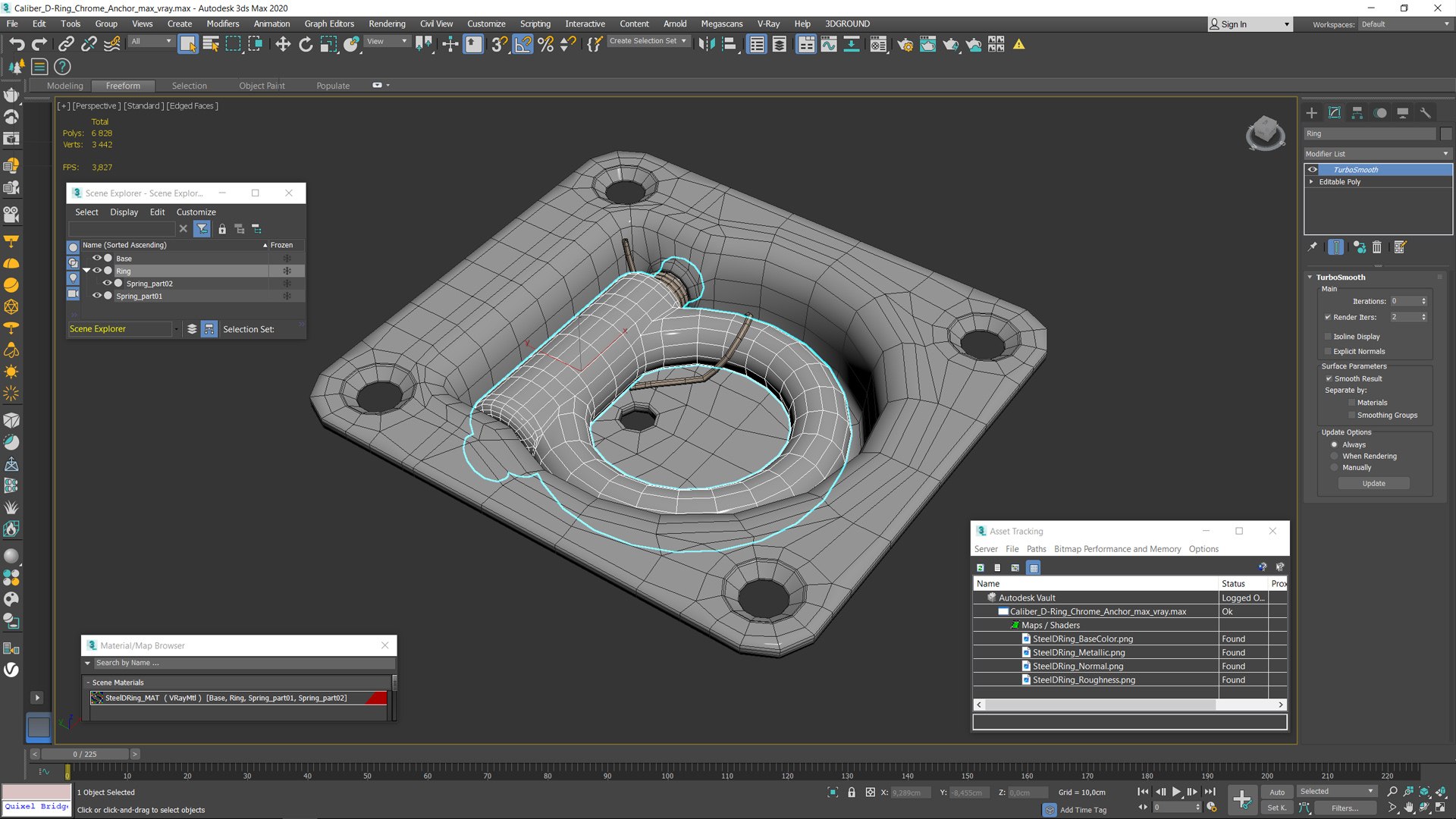Click the Maximize Viewport toggle icon
This screenshot has width=1456, height=819.
(1440, 808)
